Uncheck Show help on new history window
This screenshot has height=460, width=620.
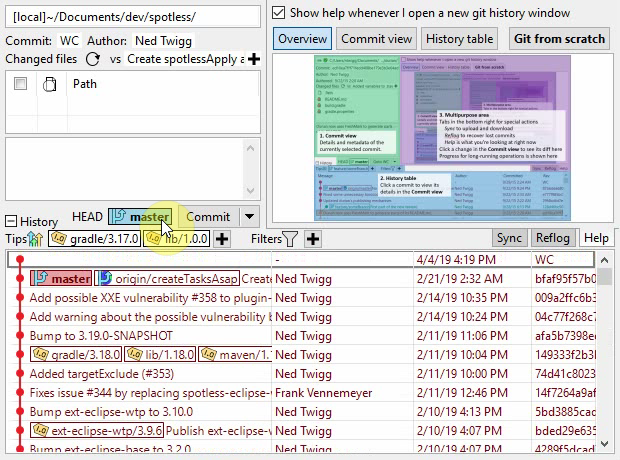pyautogui.click(x=279, y=13)
